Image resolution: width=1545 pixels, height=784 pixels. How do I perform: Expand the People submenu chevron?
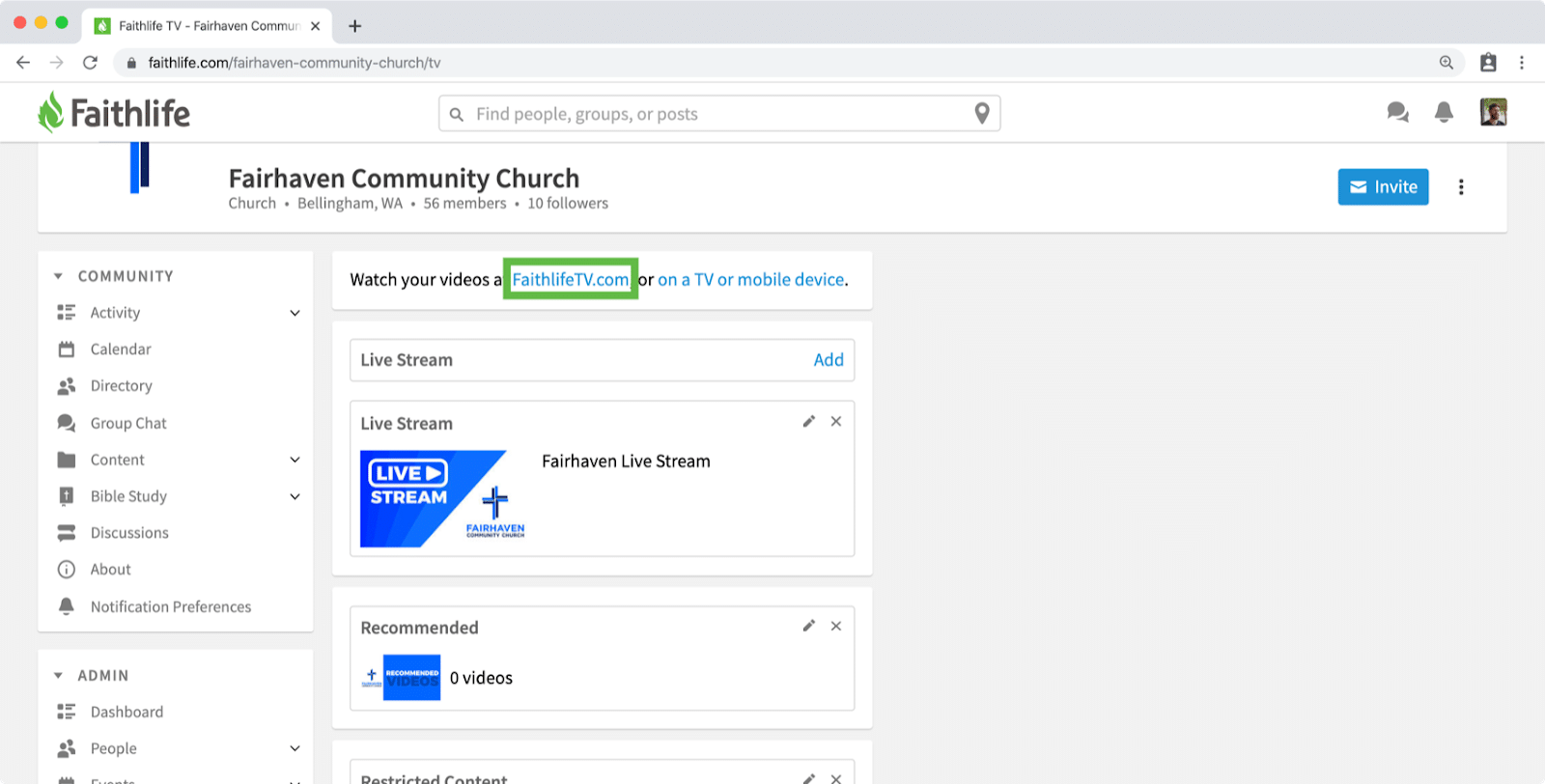tap(295, 748)
